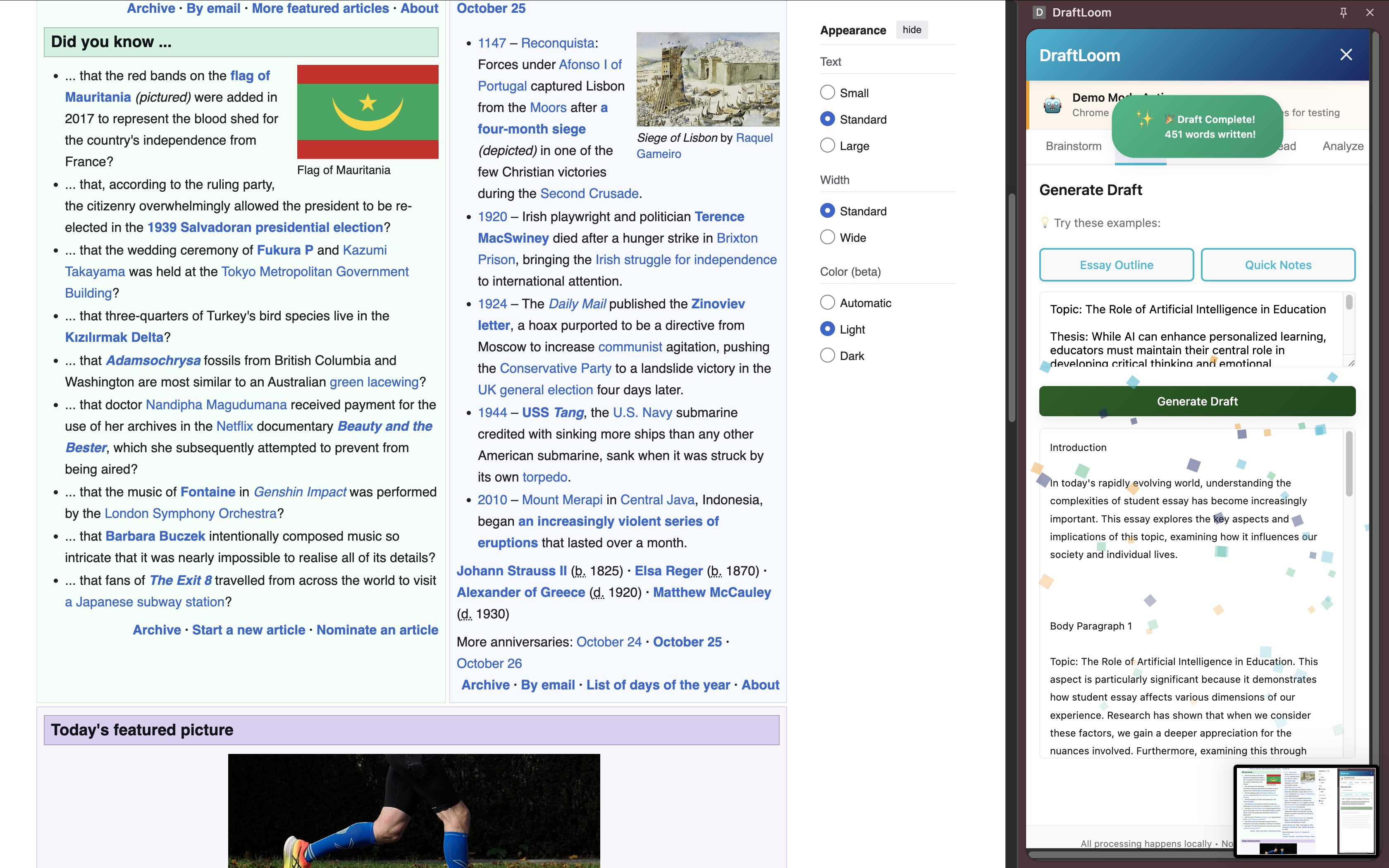Choose Automatic color mode
1389x868 pixels.
(x=827, y=303)
